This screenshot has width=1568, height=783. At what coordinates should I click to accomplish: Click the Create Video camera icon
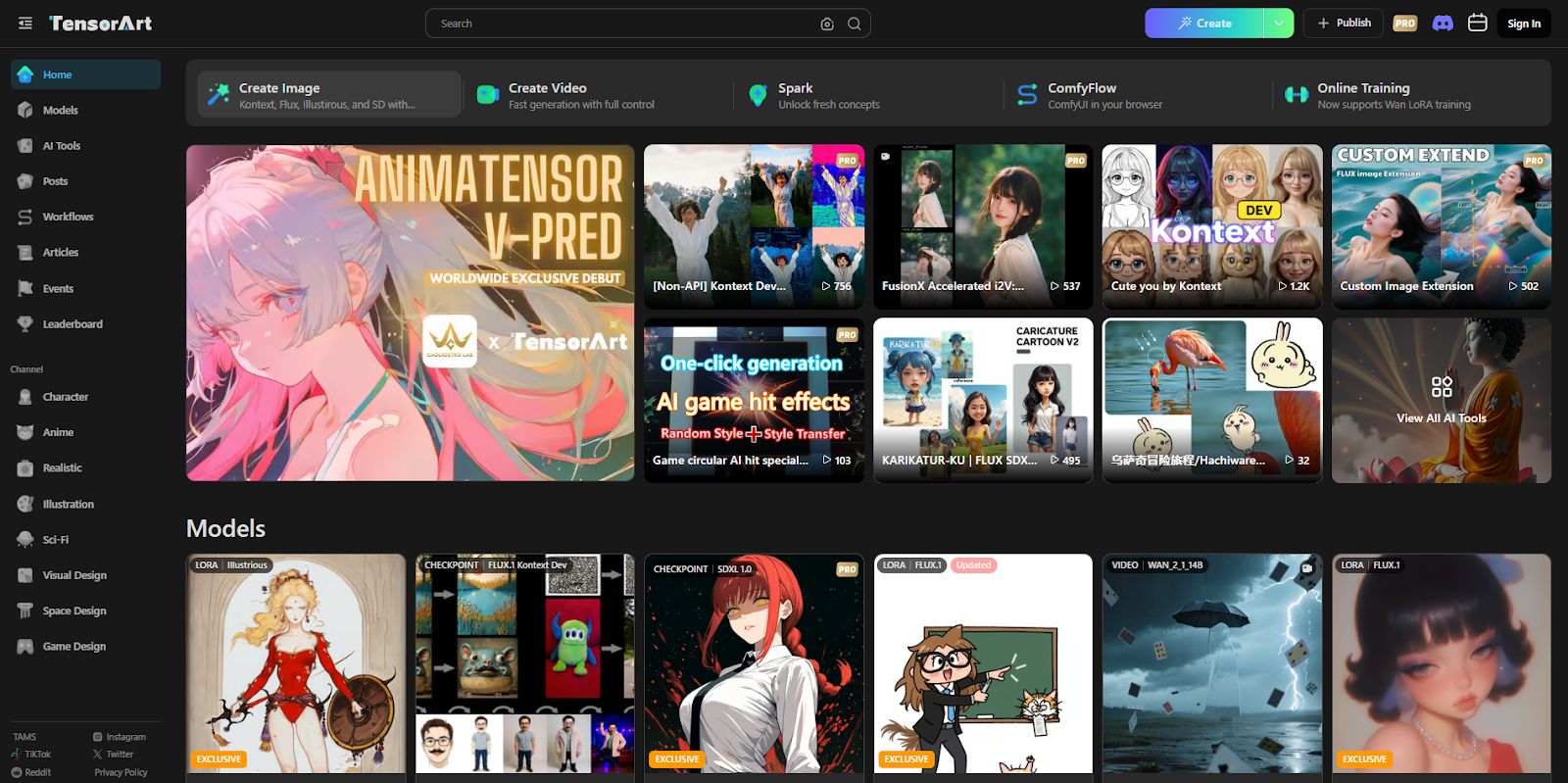(488, 94)
